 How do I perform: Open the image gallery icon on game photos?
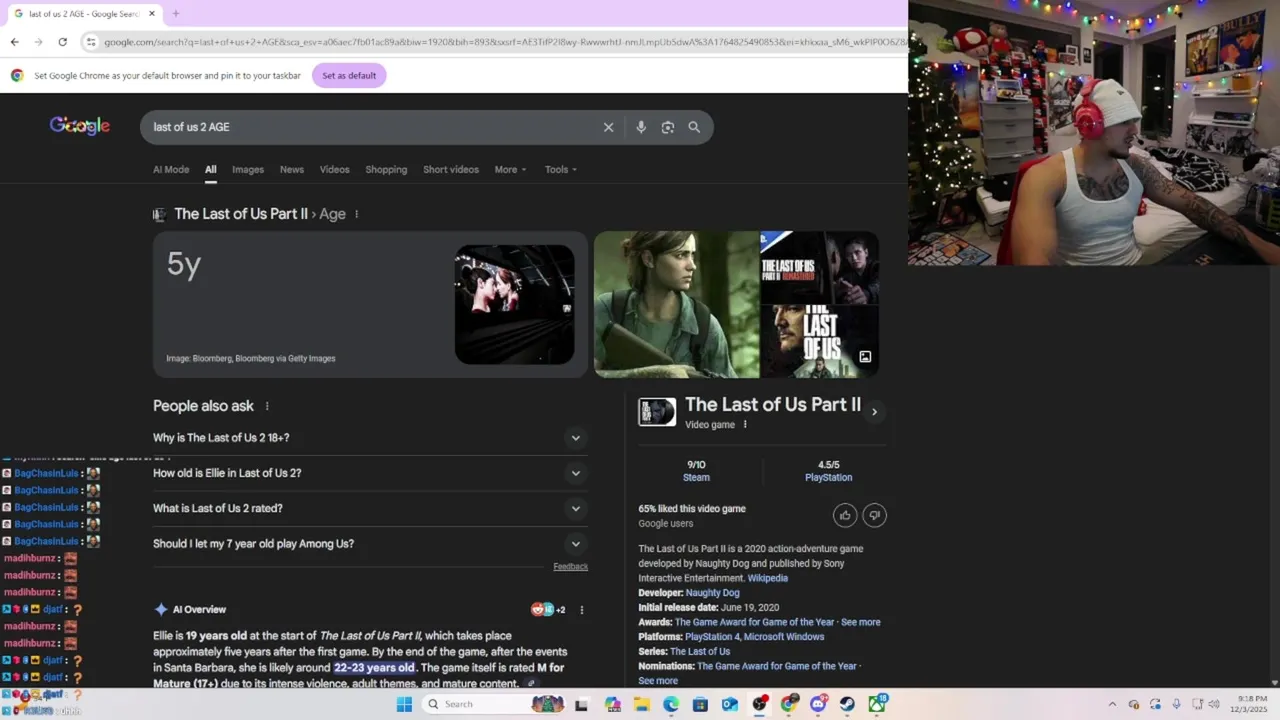click(x=865, y=356)
